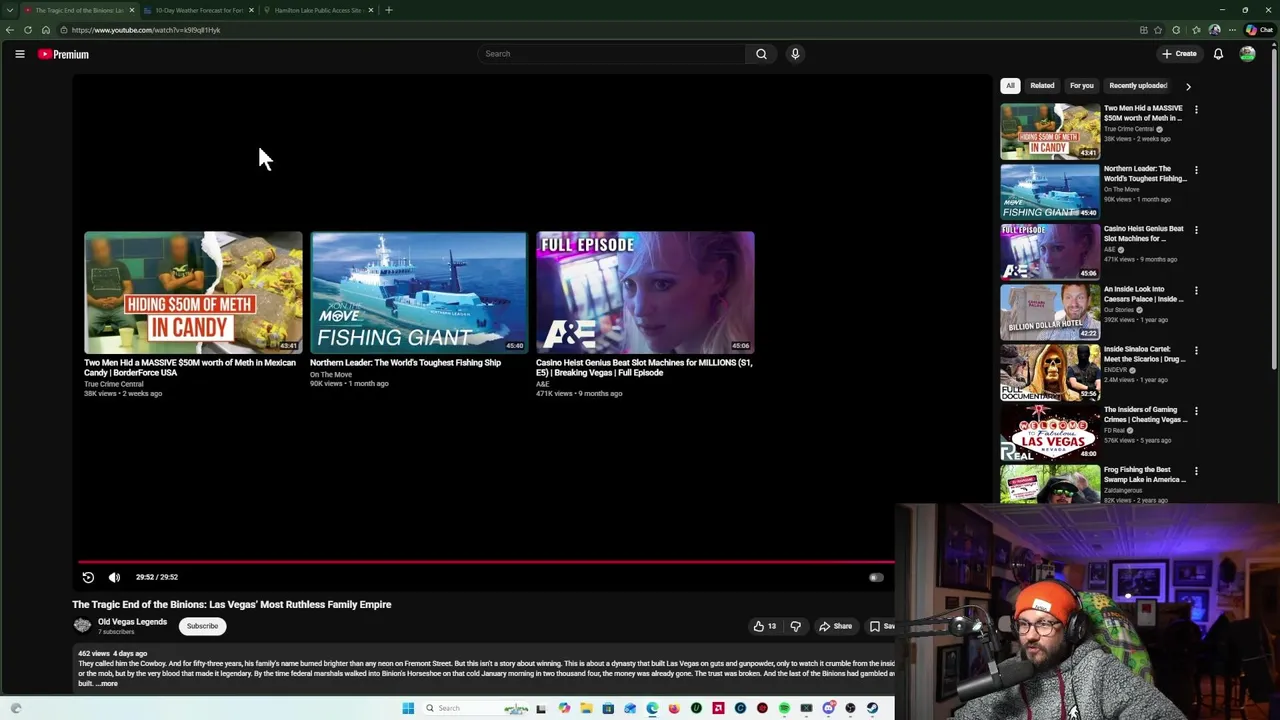The height and width of the screenshot is (720, 1280).
Task: Click the browser home icon
Action: coord(46,30)
